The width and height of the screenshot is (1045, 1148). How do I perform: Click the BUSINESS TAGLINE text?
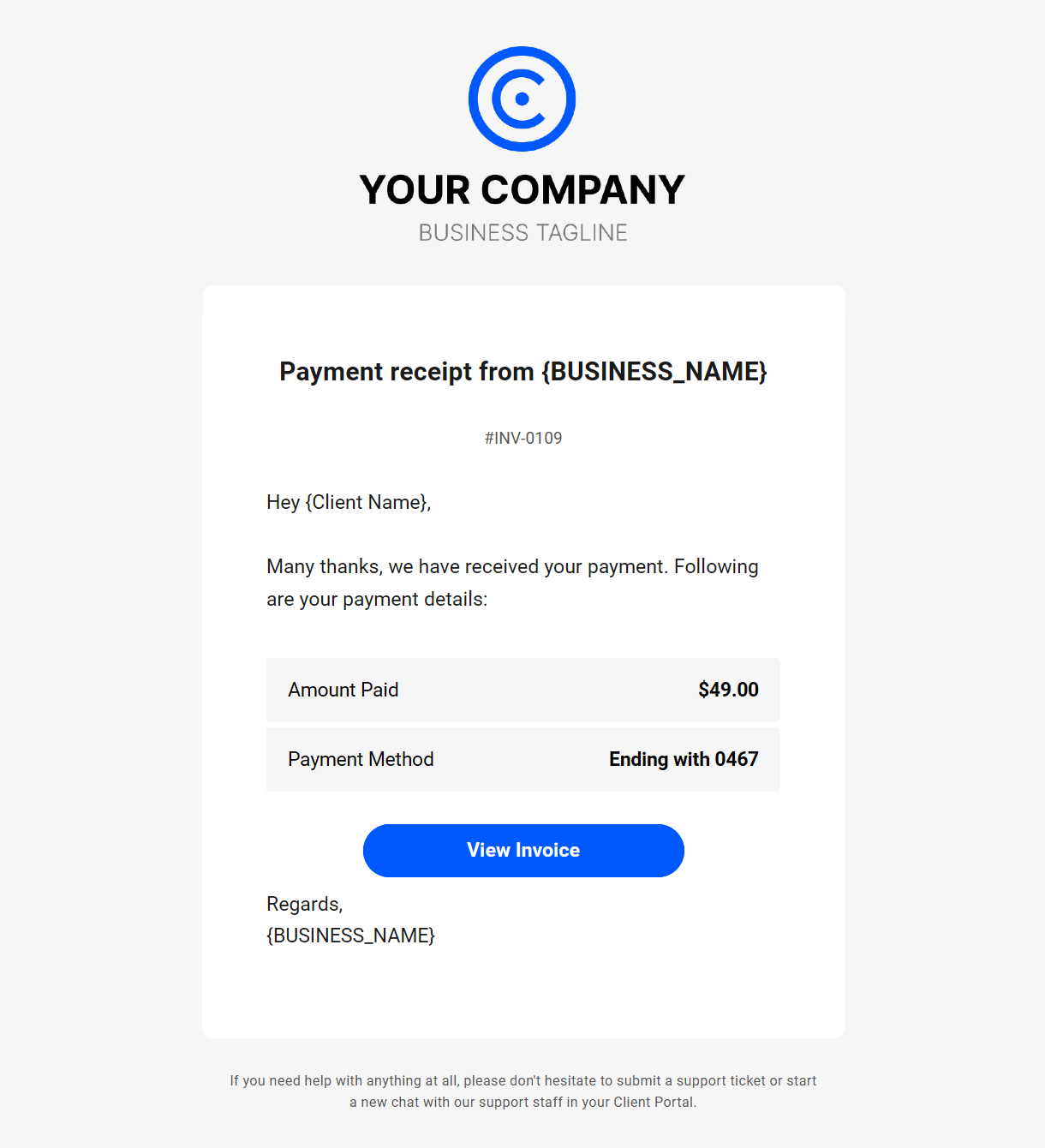coord(522,233)
